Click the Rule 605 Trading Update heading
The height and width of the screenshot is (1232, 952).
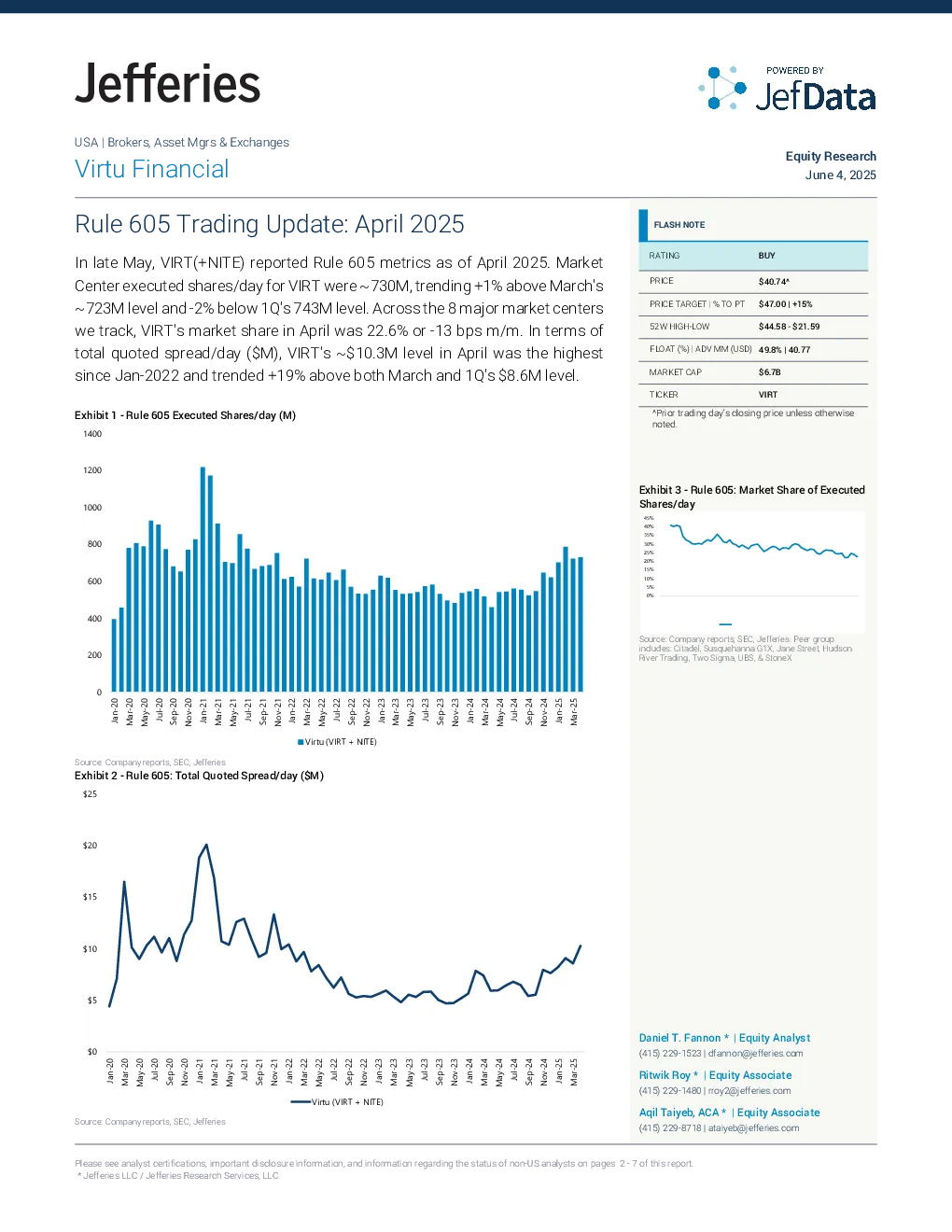click(x=270, y=224)
